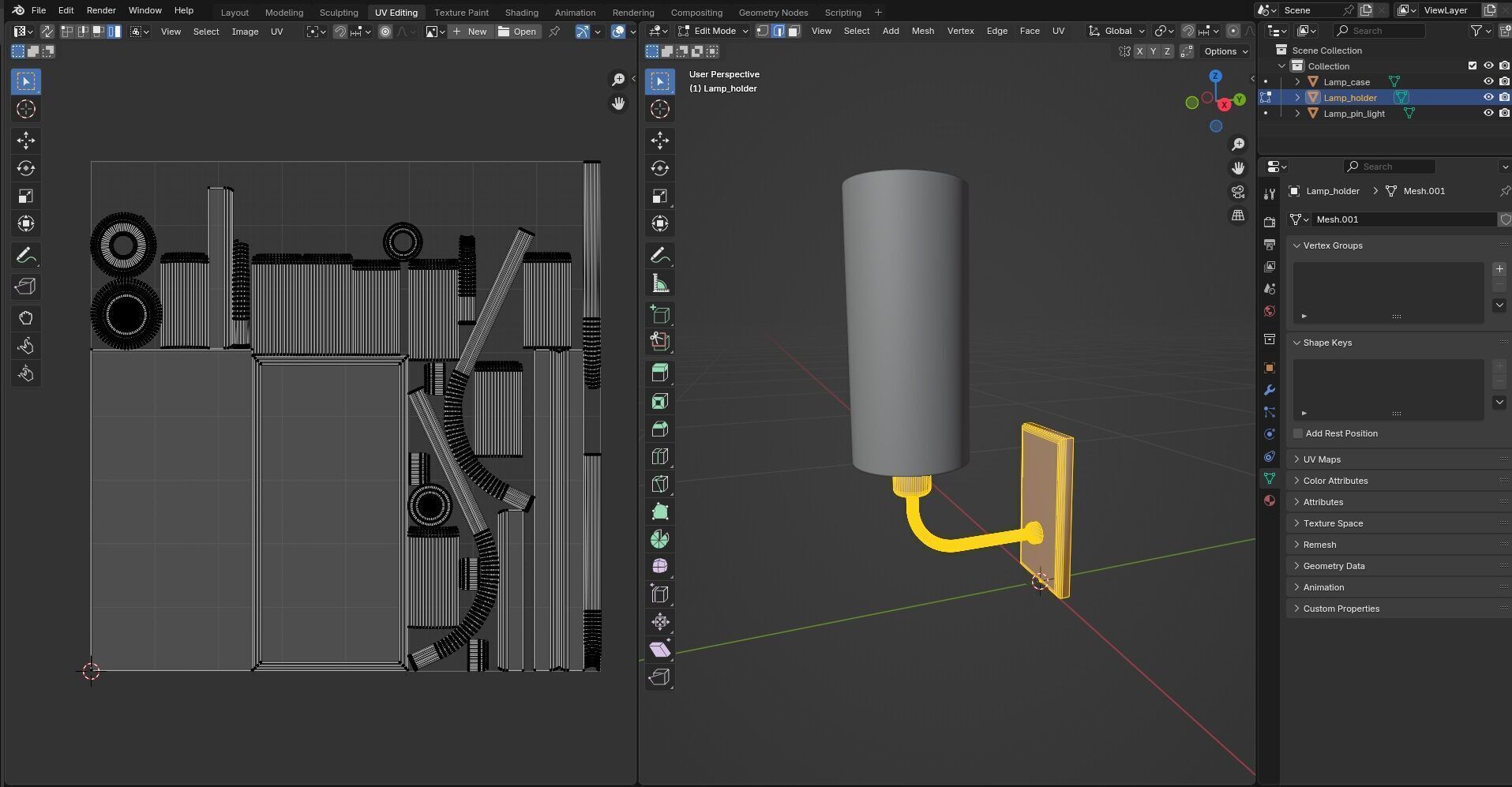Switch to the Texture Paint workspace tab
This screenshot has height=787, width=1512.
pyautogui.click(x=461, y=13)
